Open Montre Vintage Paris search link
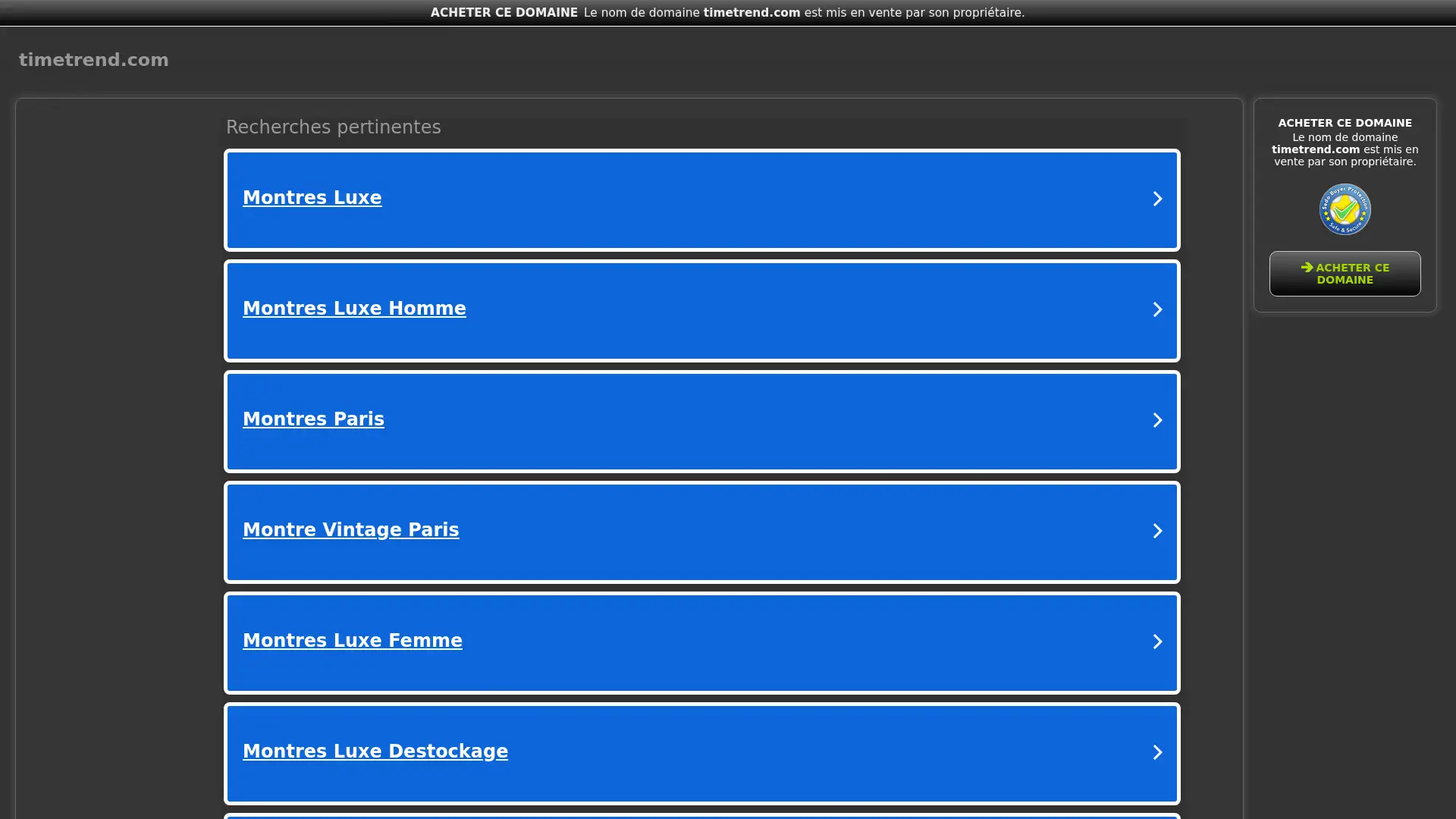 point(350,530)
